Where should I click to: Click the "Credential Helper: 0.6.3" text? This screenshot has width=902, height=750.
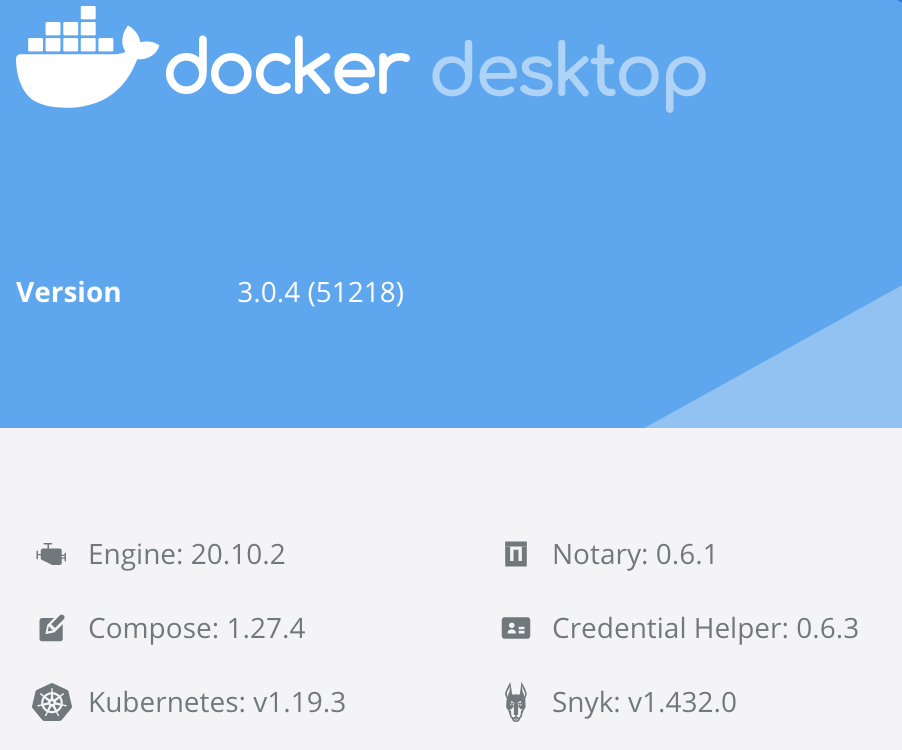(x=705, y=628)
